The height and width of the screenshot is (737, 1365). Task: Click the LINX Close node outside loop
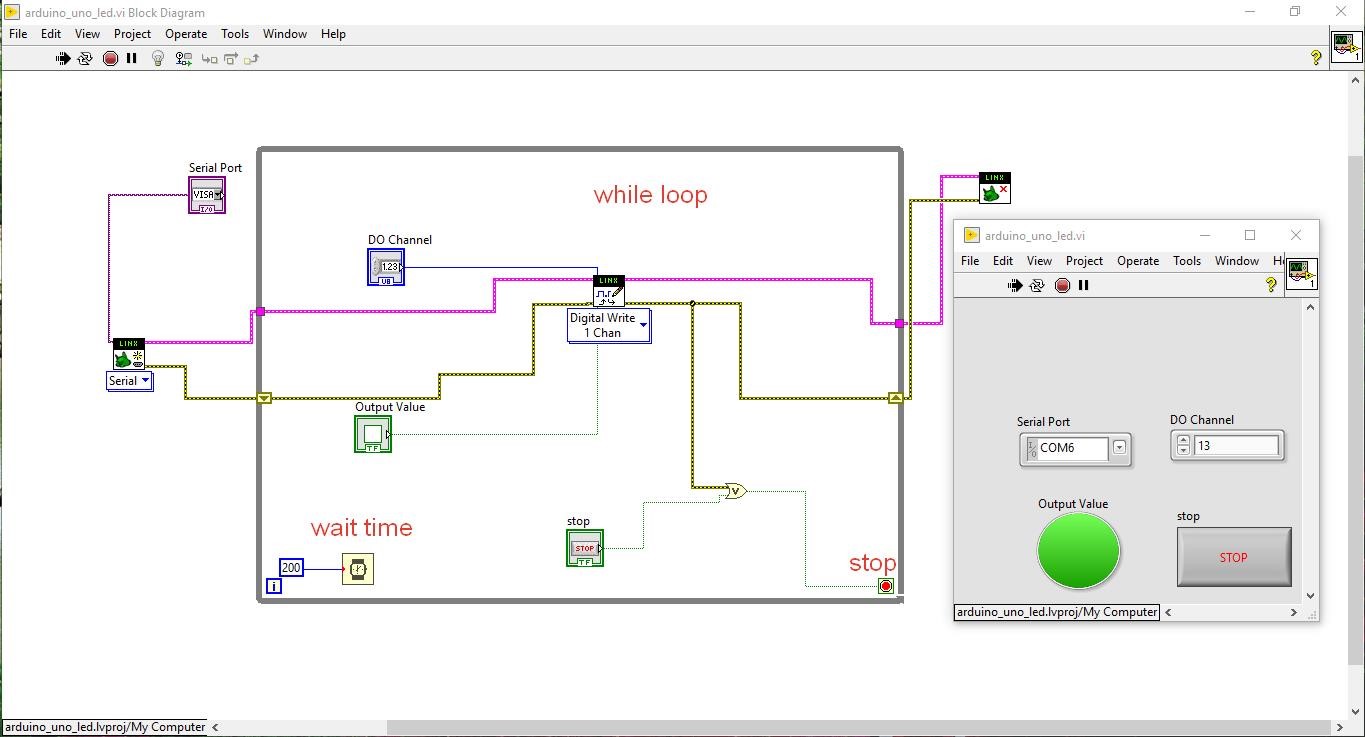tap(994, 188)
